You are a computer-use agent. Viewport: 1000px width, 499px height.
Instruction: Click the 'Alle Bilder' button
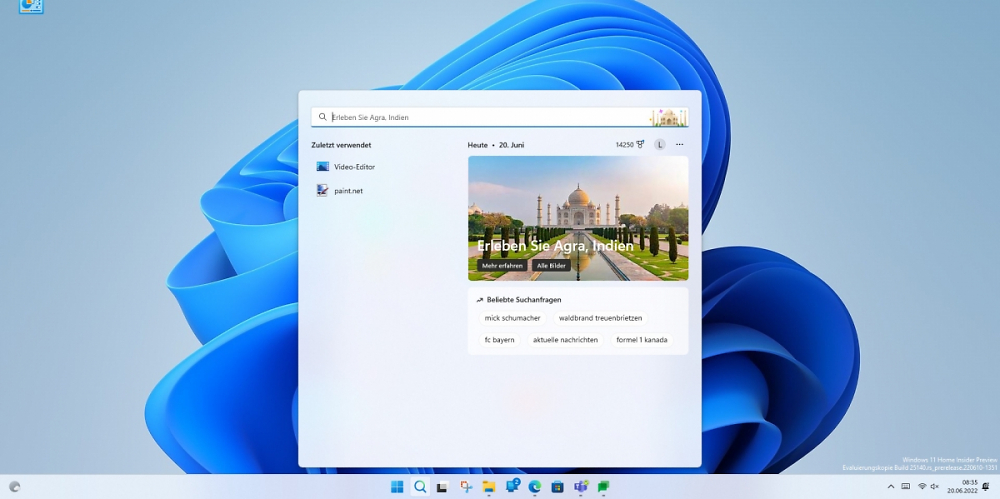[x=552, y=266]
